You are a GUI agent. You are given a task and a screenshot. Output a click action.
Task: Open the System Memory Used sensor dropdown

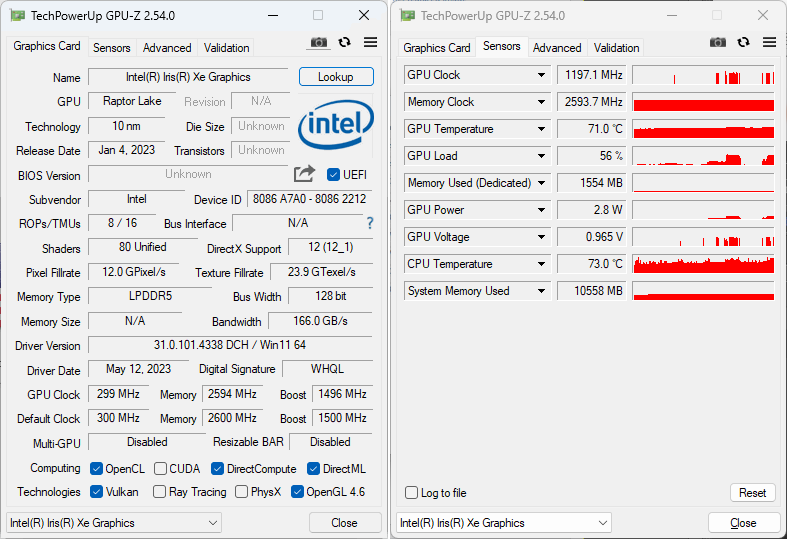pyautogui.click(x=541, y=291)
